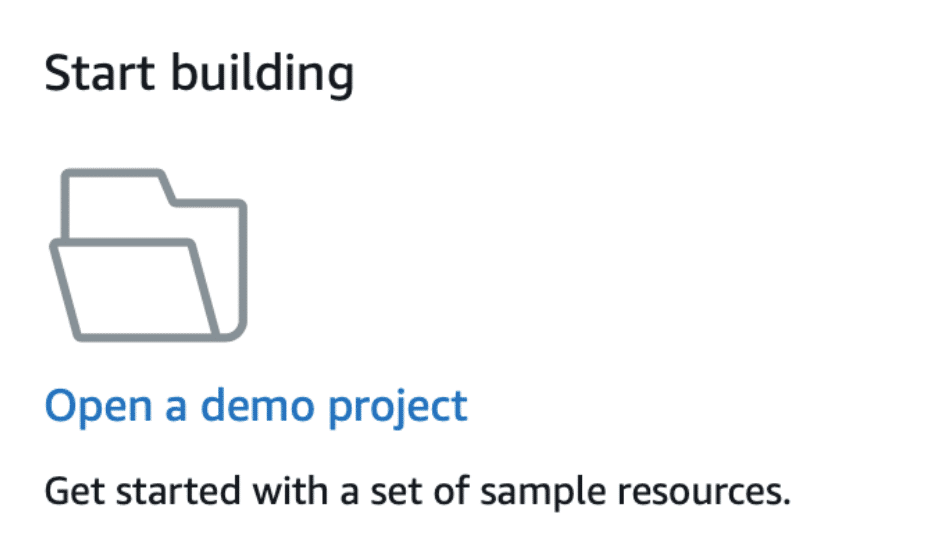Screen dimensions: 940x545
Task: Click the word "demo" in the blue link
Action: [x=255, y=406]
